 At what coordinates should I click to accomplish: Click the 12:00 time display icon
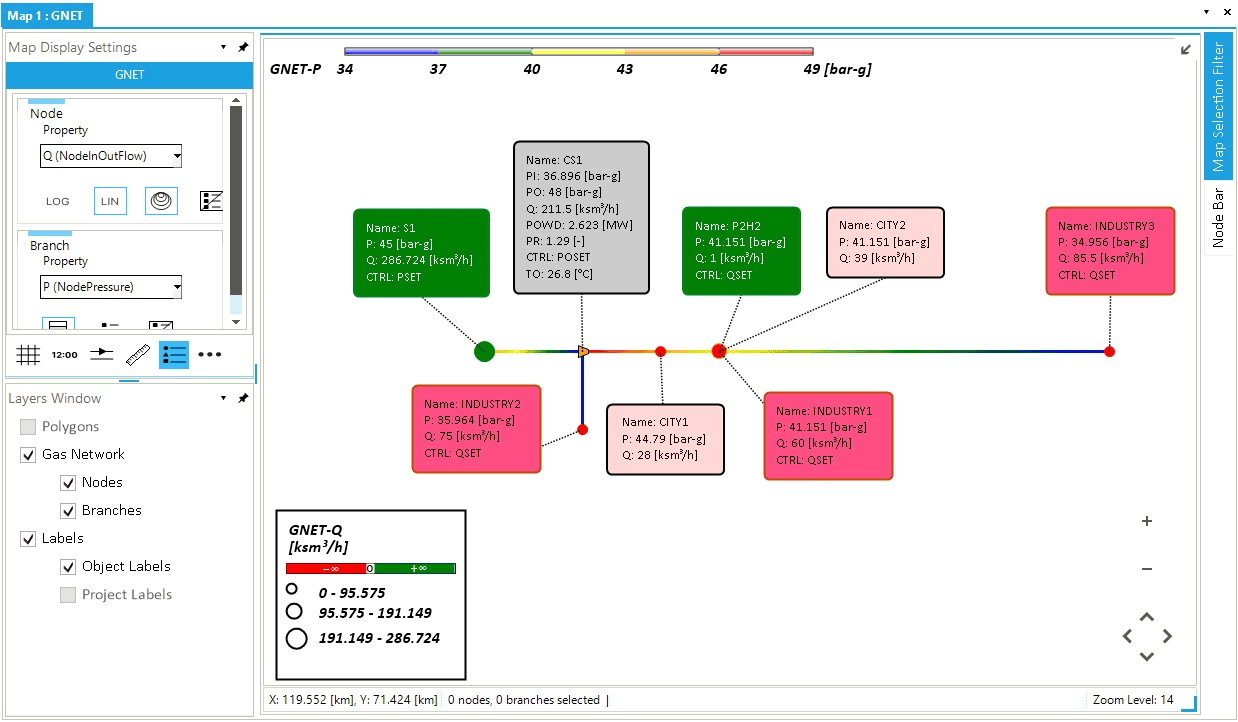65,354
